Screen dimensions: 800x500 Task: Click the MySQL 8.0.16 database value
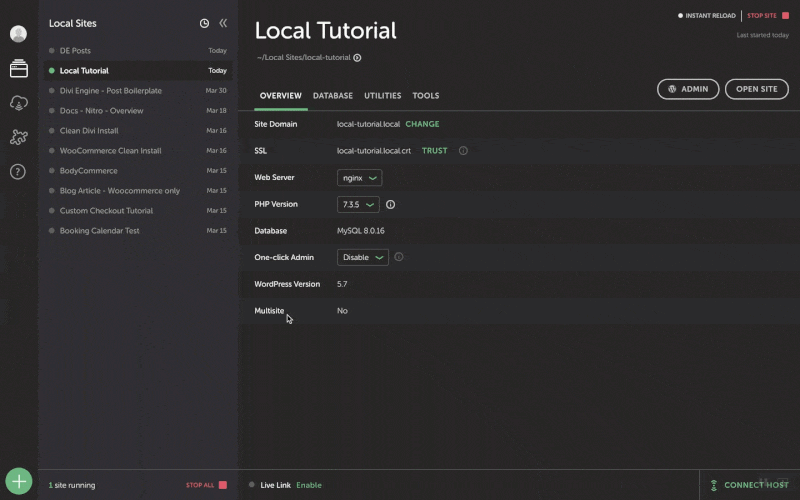click(361, 231)
